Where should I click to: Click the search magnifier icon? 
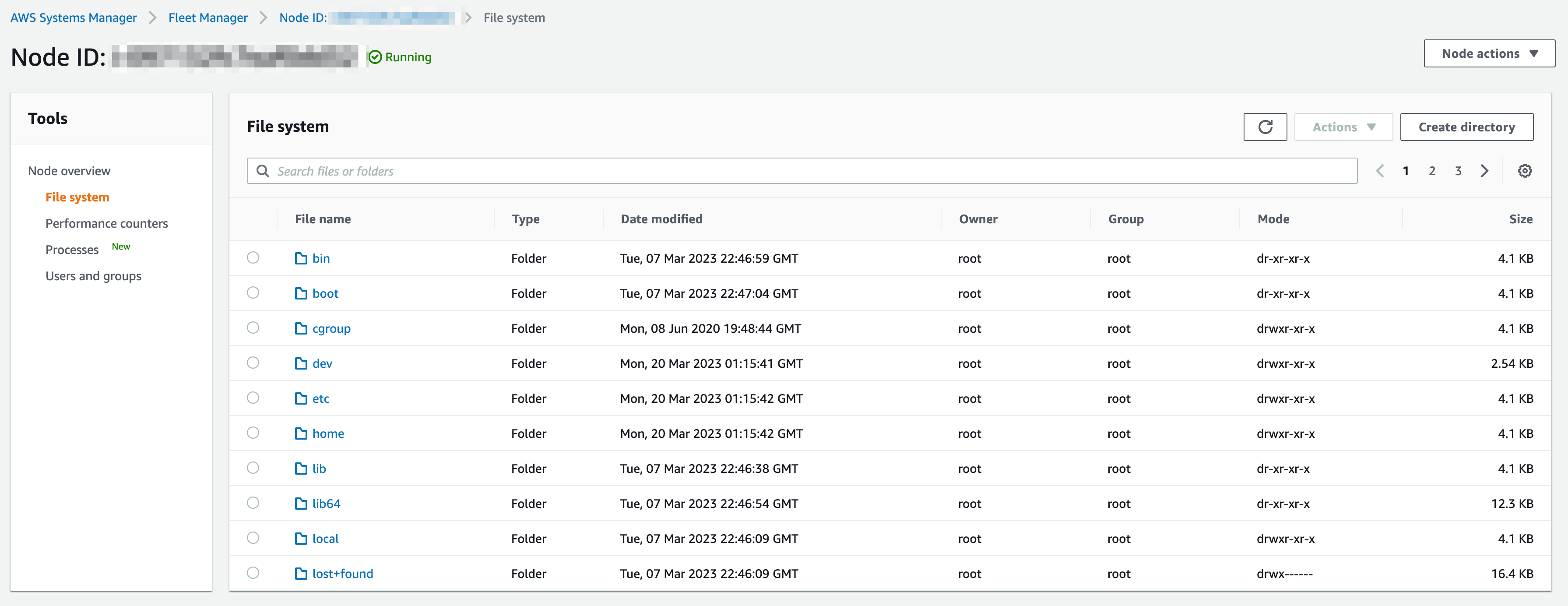tap(263, 171)
